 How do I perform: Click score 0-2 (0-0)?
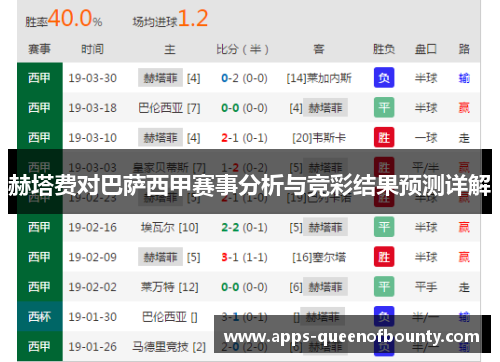(244, 78)
